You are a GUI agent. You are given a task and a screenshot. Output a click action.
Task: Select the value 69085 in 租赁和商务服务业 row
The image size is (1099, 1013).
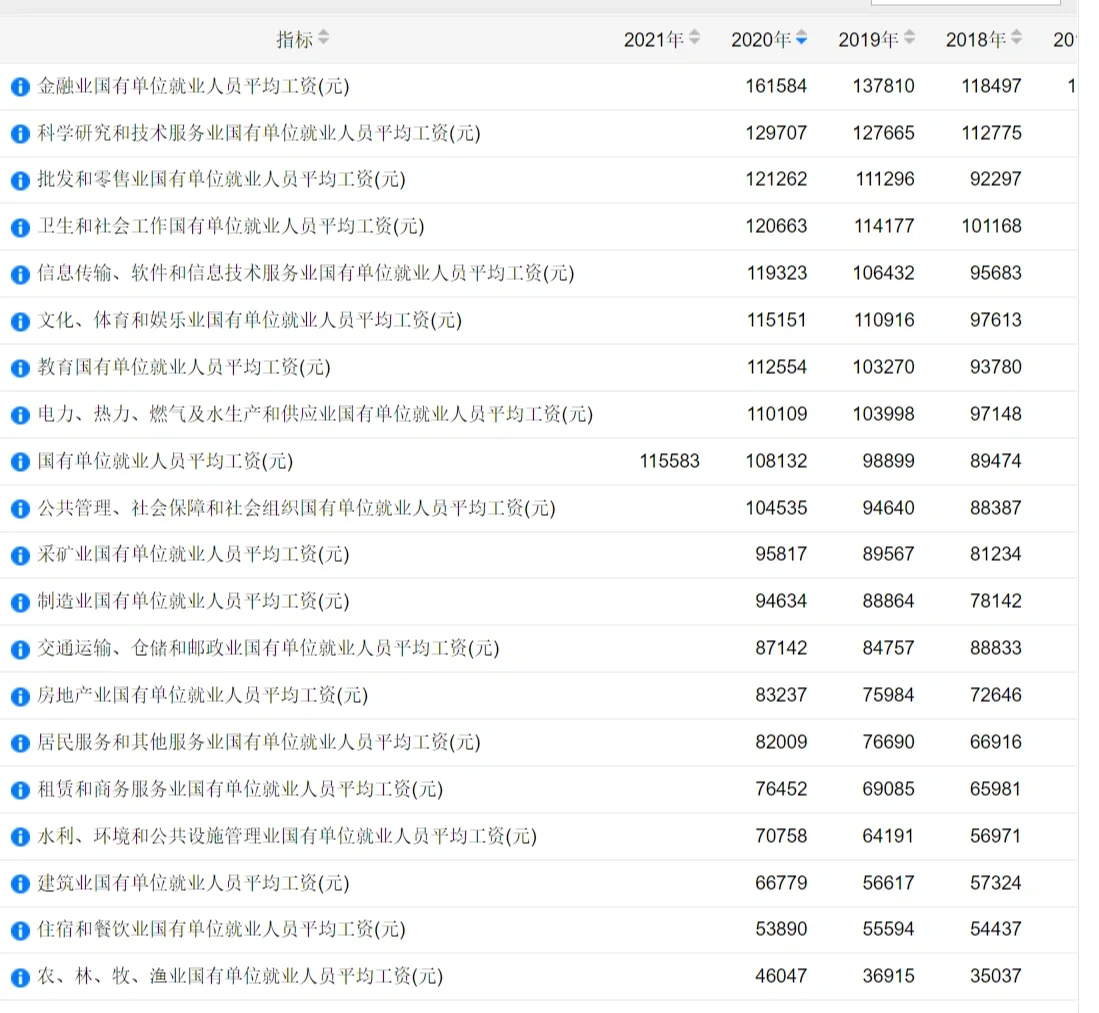click(888, 789)
